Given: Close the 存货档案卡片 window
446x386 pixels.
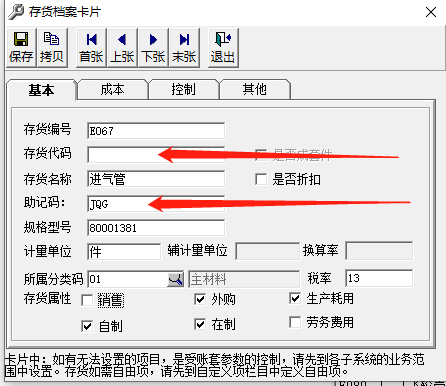Looking at the screenshot, I should (431, 12).
